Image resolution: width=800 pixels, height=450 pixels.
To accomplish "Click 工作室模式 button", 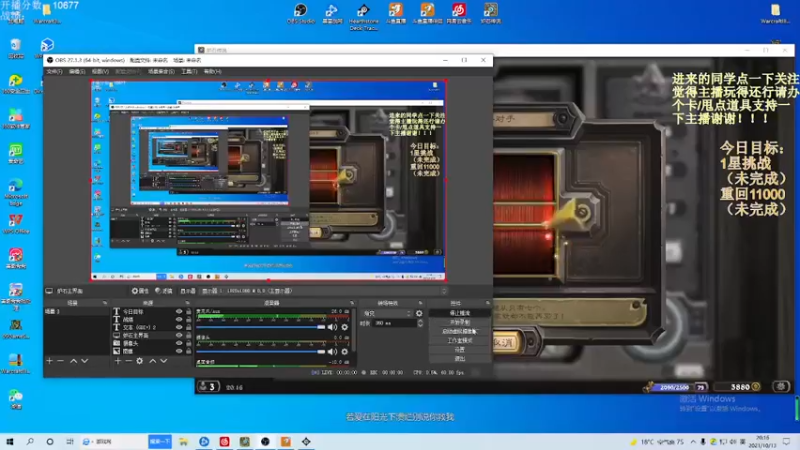I will coord(460,340).
